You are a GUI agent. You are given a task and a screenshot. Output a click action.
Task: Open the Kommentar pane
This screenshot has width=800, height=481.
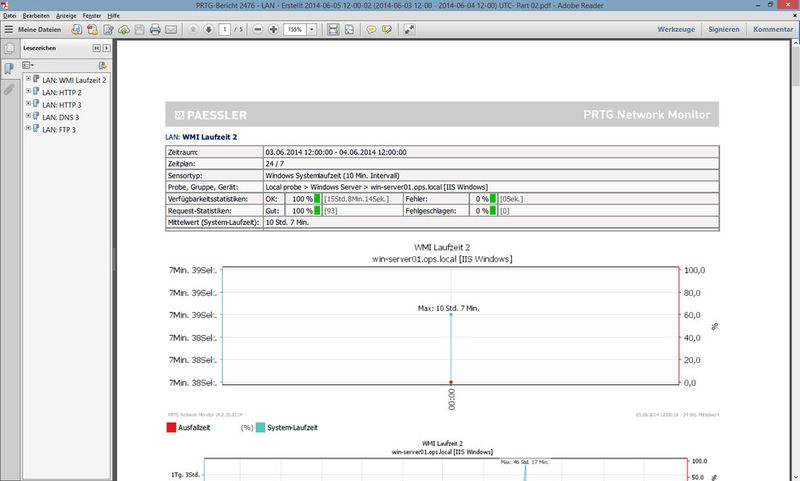coord(772,30)
